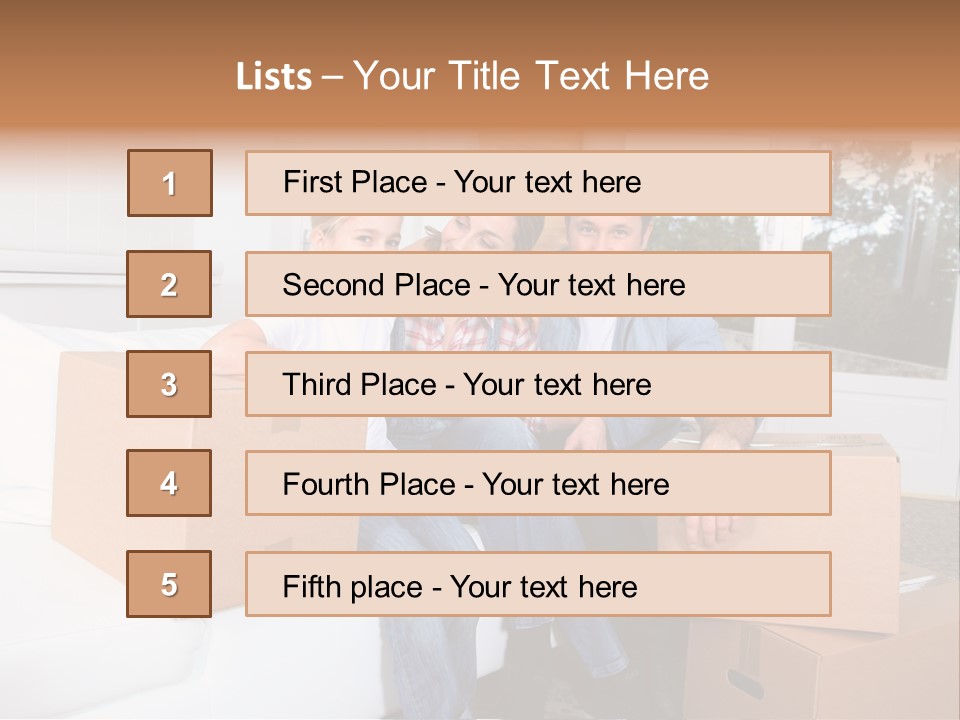960x720 pixels.
Task: Click the word First in list
Action: coord(310,182)
